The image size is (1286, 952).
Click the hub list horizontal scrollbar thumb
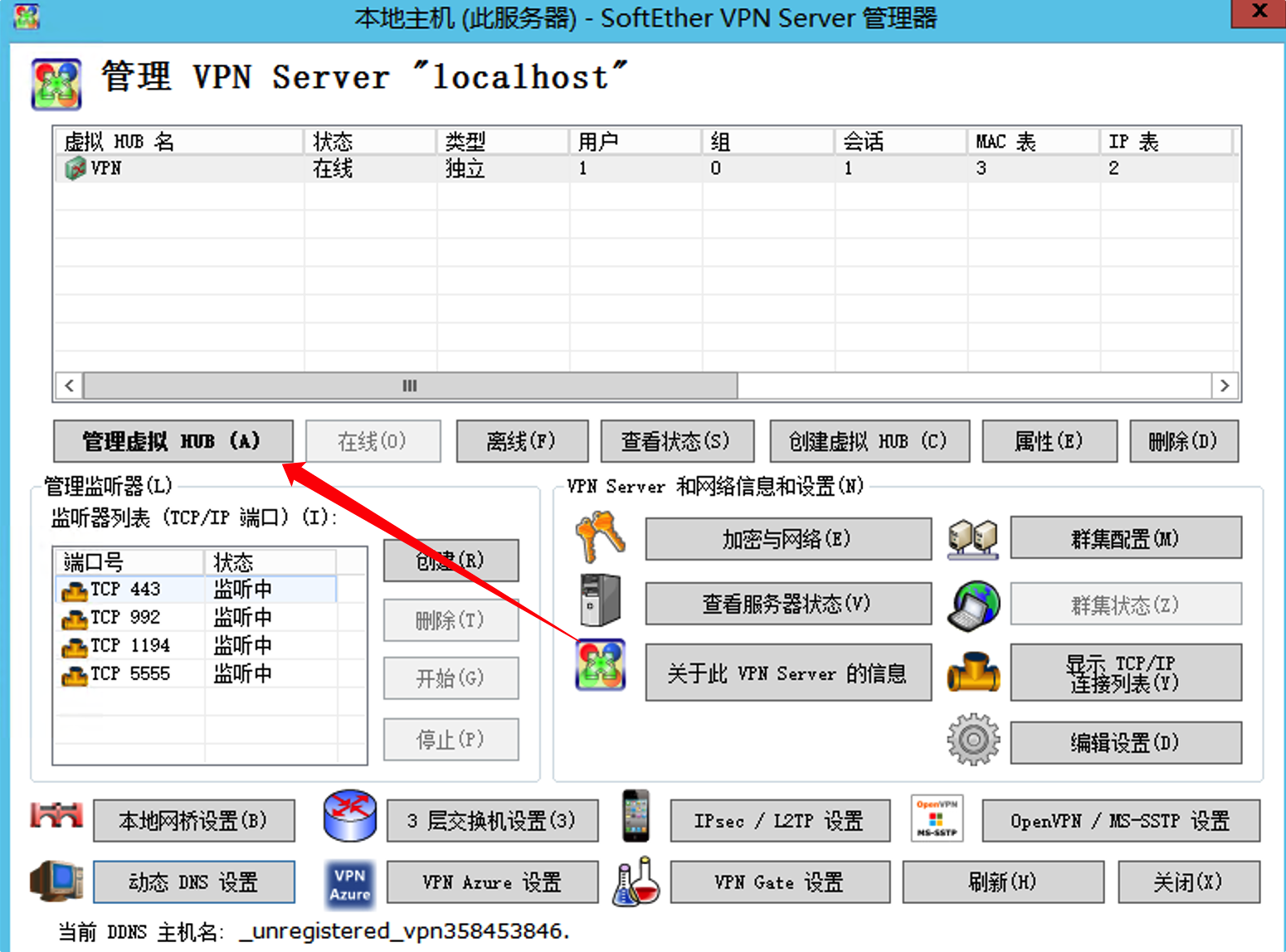tap(411, 386)
